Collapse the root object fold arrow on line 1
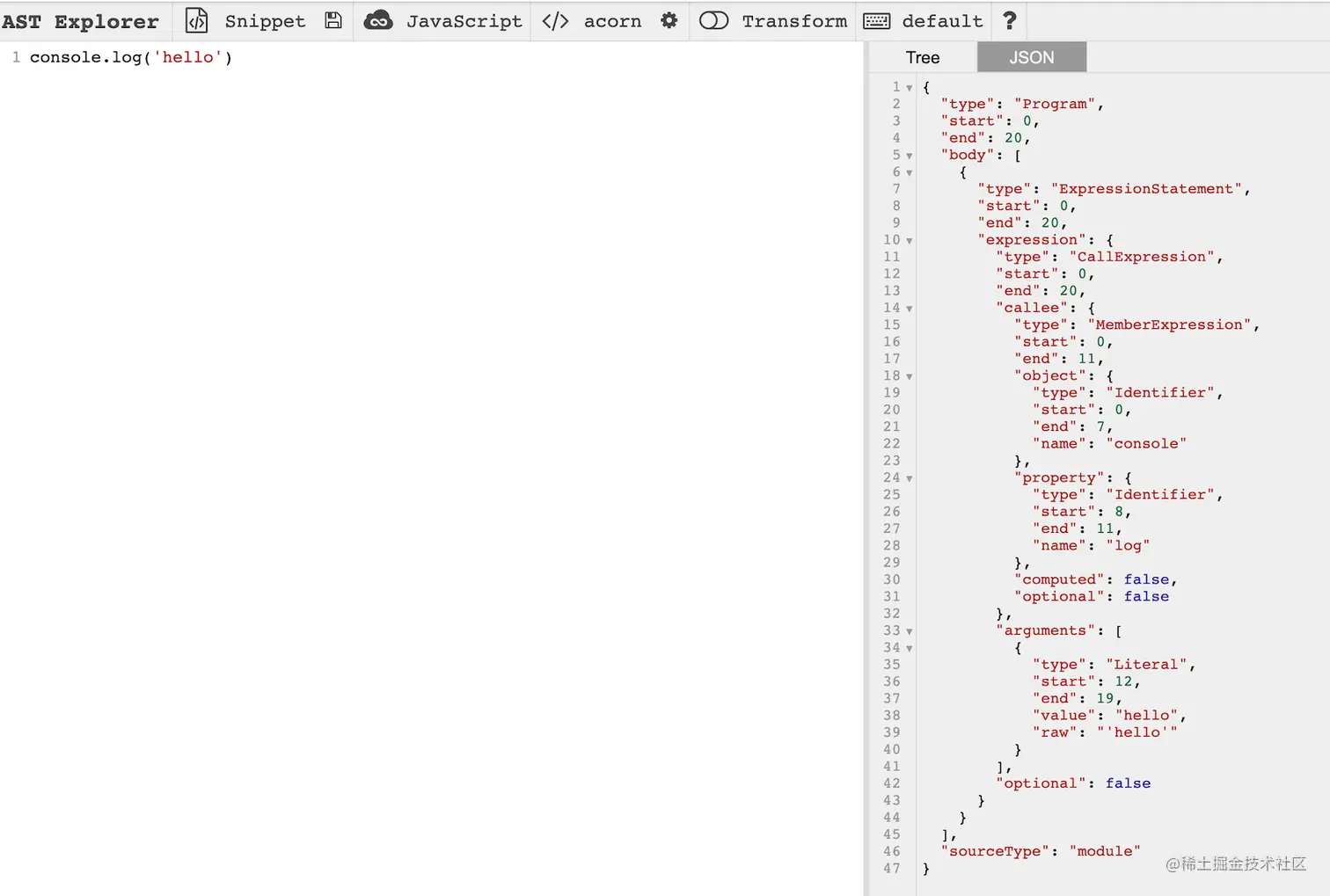The image size is (1330, 896). pos(910,88)
